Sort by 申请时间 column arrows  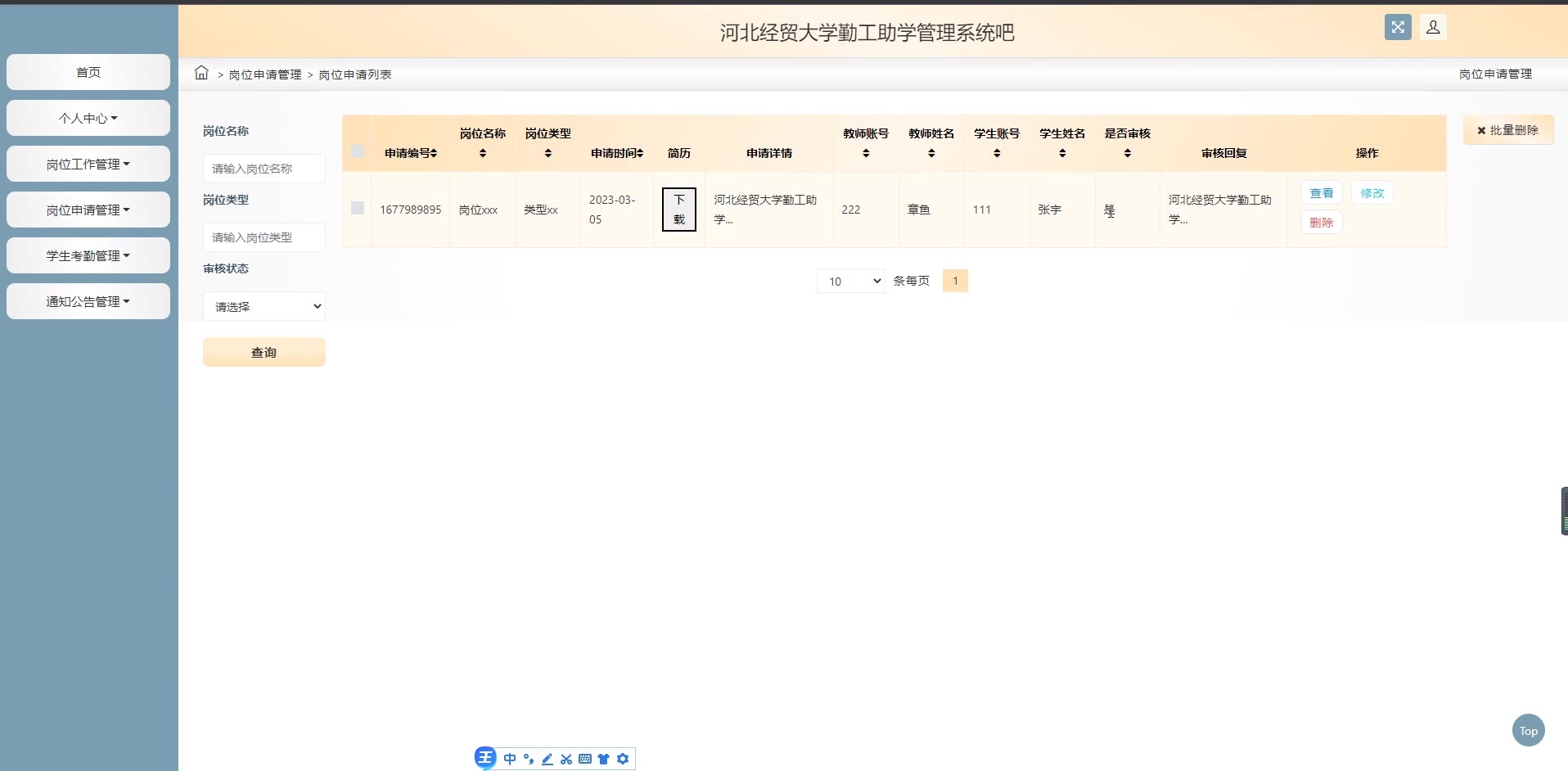tap(640, 153)
